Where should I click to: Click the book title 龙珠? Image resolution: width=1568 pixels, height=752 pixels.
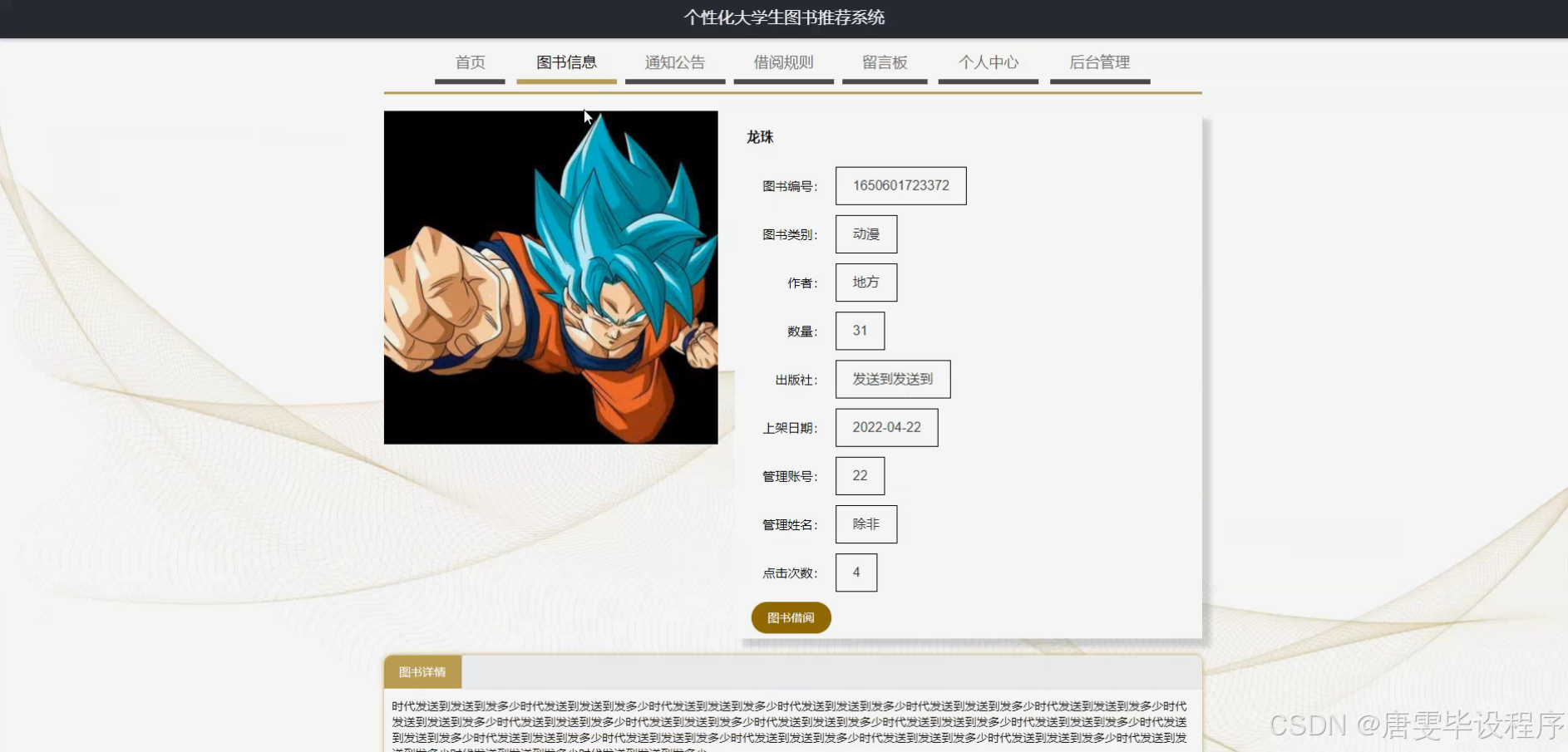[760, 137]
